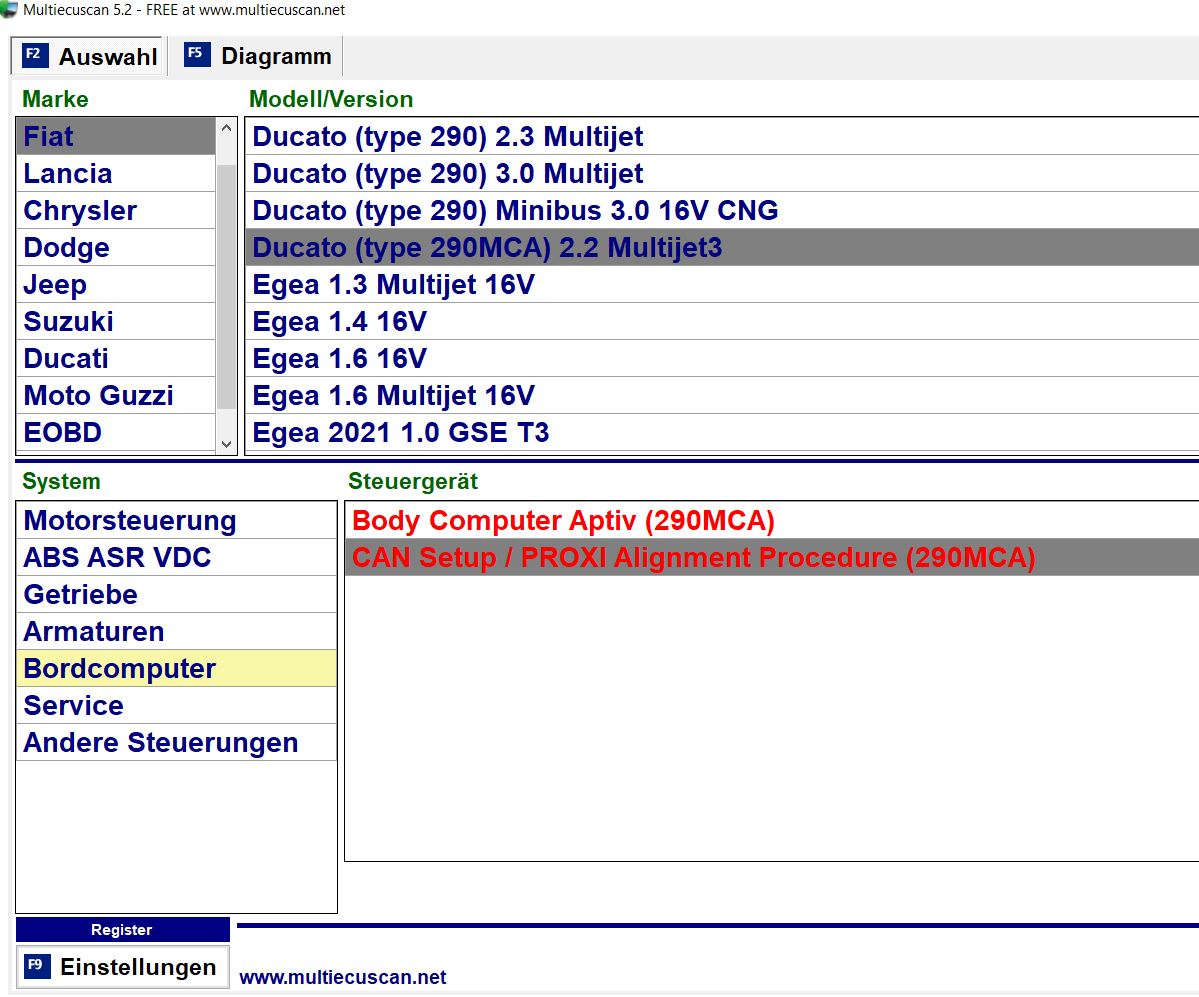Click the Multiecuscan app icon in title bar
The width and height of the screenshot is (1199, 997).
(x=8, y=9)
